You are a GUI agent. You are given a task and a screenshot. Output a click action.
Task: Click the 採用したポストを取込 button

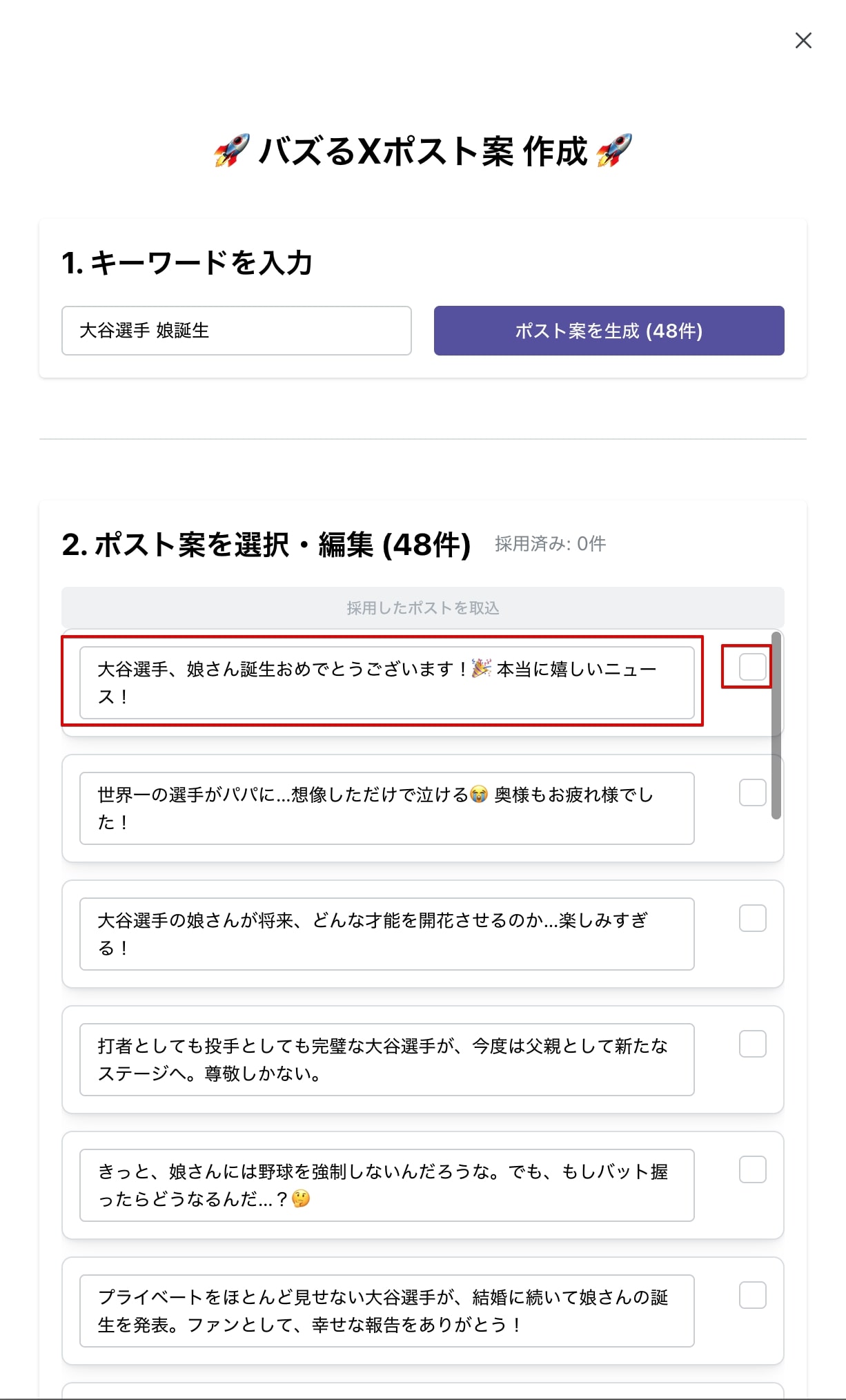pyautogui.click(x=422, y=607)
